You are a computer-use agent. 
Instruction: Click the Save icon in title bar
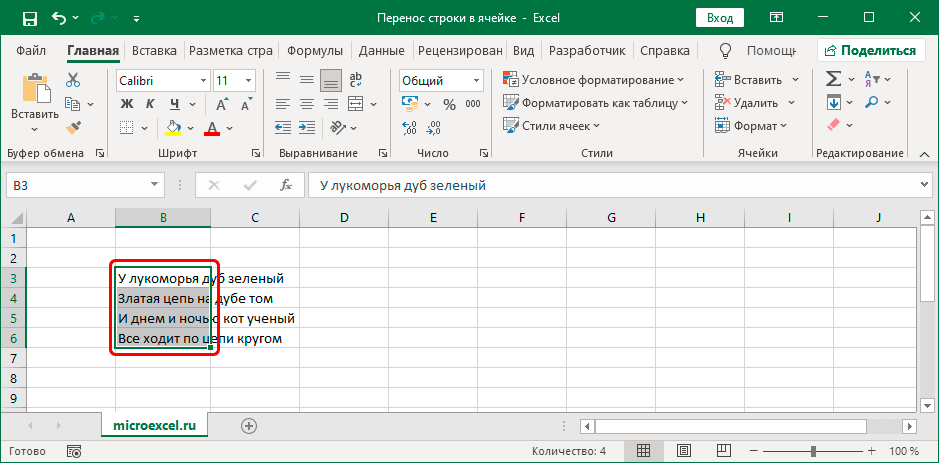(x=29, y=18)
